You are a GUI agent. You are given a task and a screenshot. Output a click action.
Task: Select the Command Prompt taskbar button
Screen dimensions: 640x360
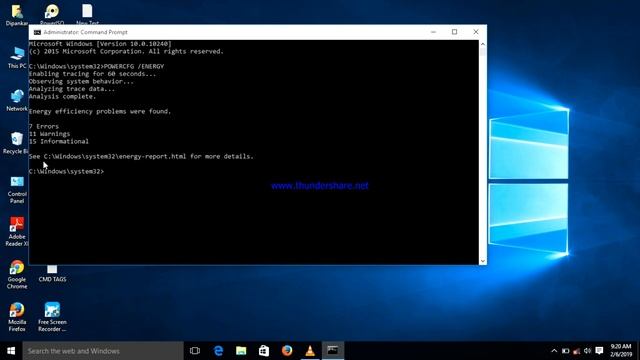(333, 351)
